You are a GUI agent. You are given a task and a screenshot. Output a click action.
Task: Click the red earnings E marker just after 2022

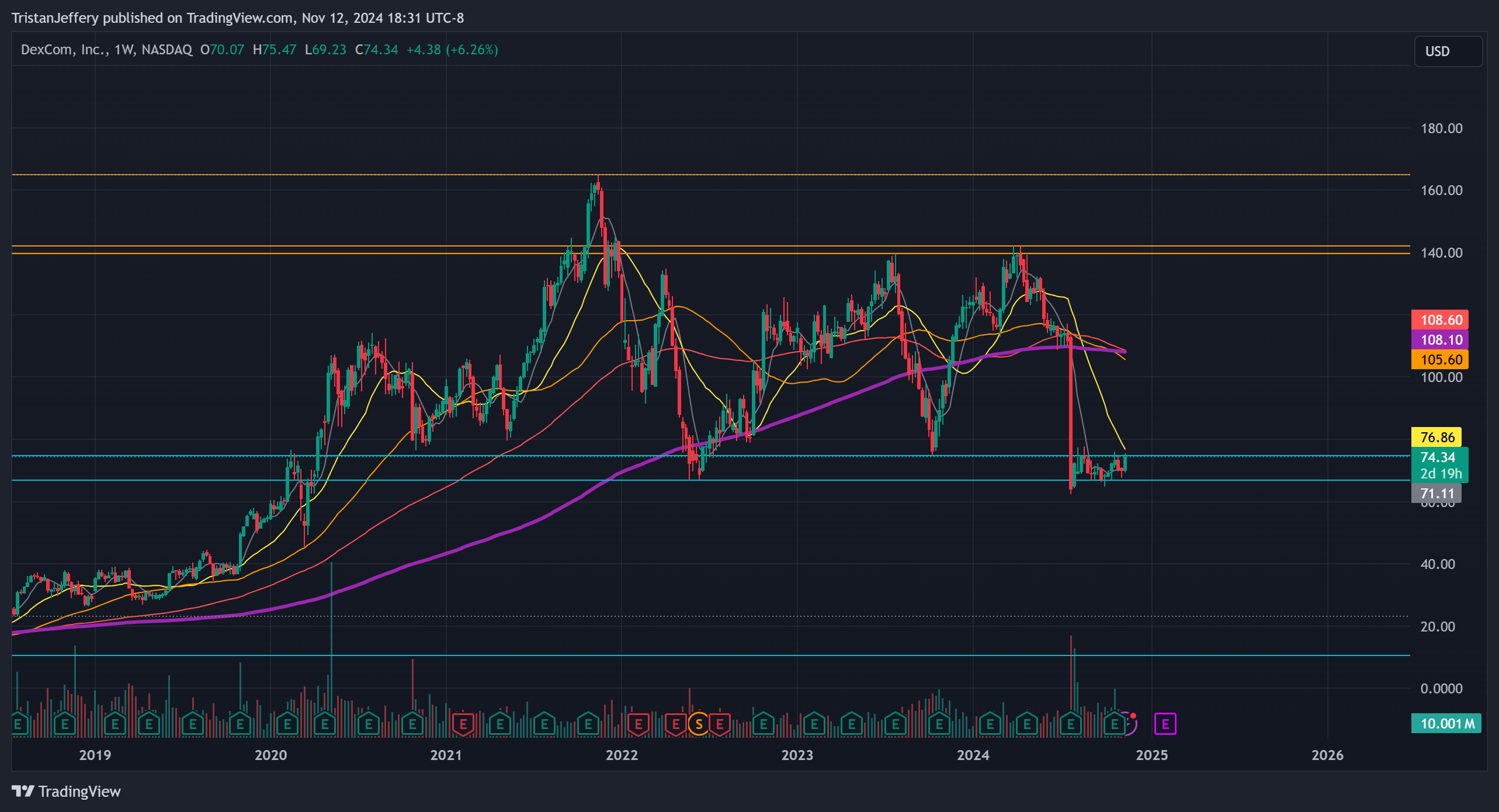point(639,724)
